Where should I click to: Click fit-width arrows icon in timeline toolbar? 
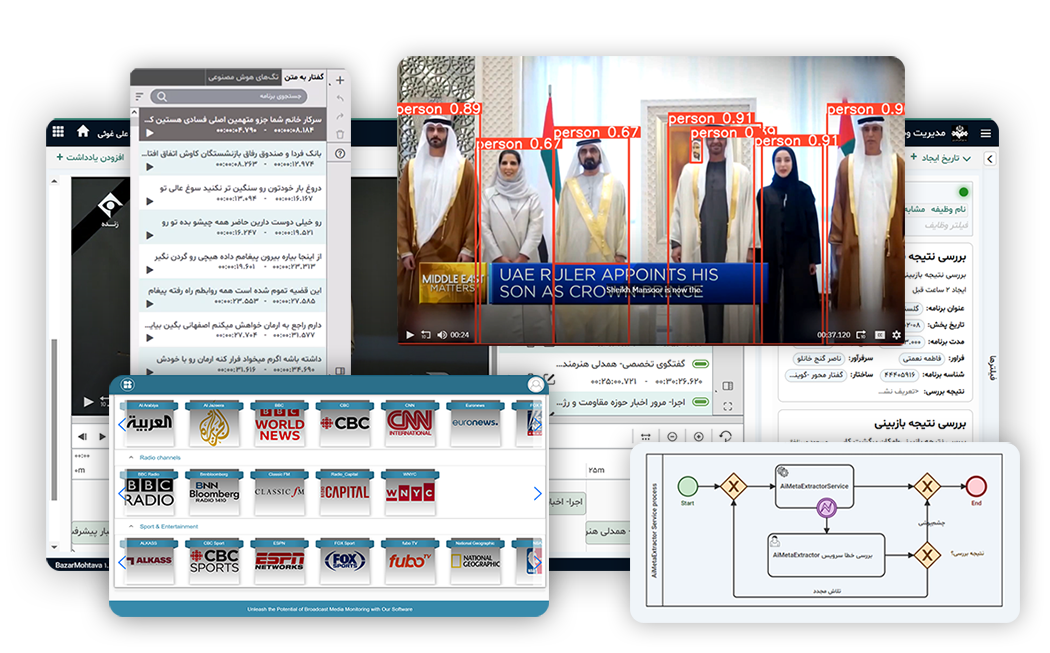pos(646,437)
